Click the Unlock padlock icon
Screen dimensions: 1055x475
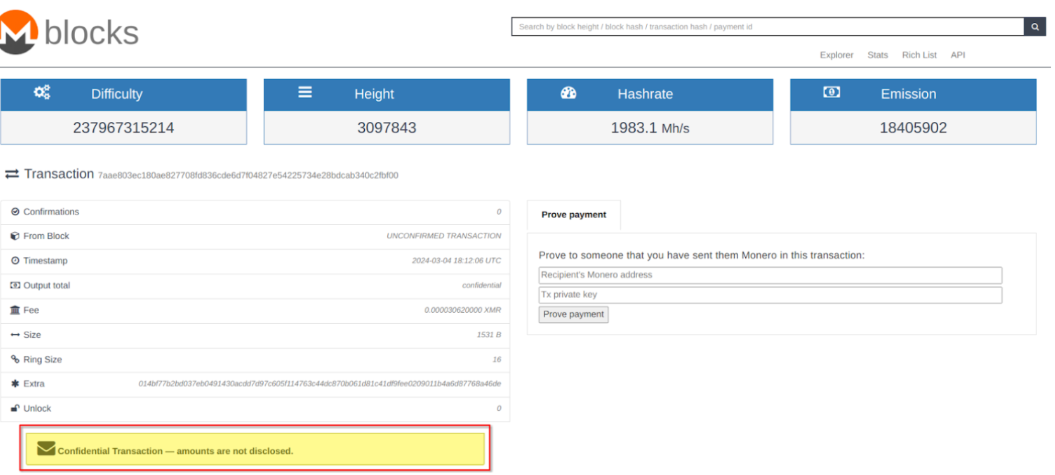[x=15, y=408]
